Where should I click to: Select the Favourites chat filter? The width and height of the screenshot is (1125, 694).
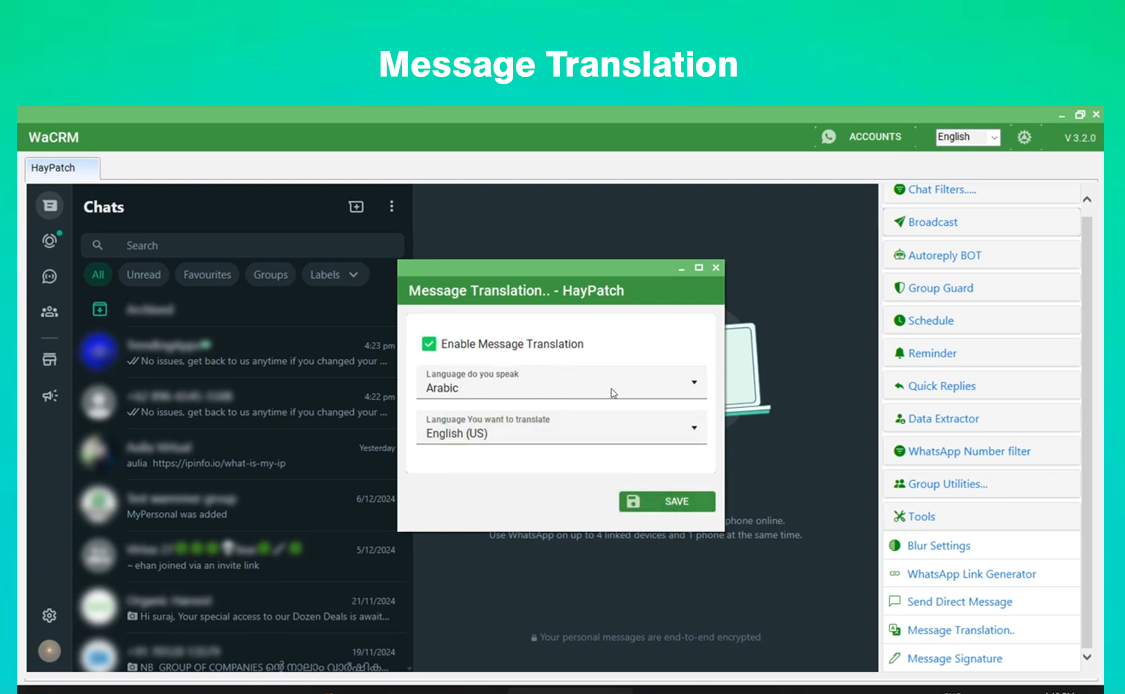[207, 275]
